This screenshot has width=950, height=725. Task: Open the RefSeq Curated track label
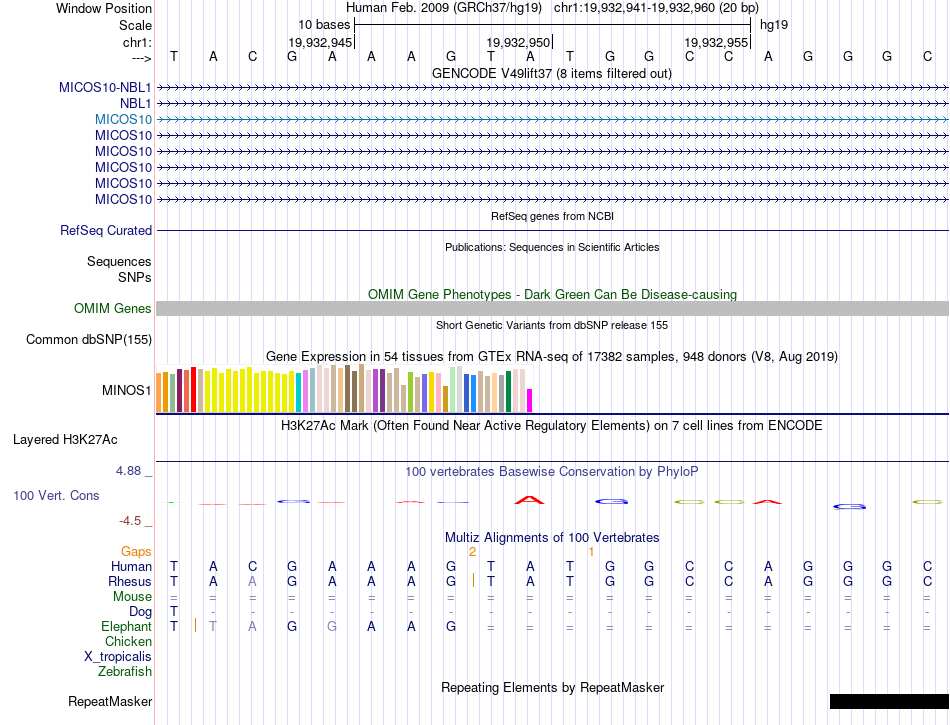click(x=106, y=230)
